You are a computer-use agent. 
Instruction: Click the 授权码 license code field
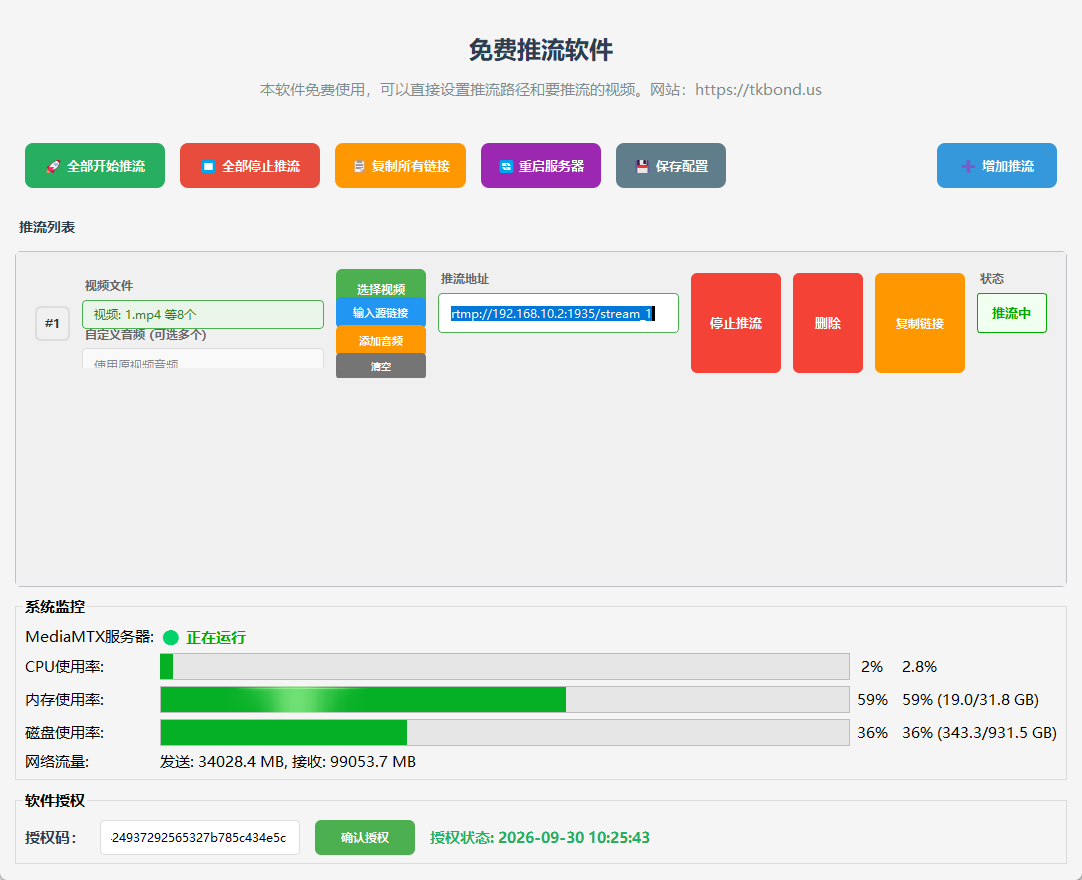coord(200,837)
